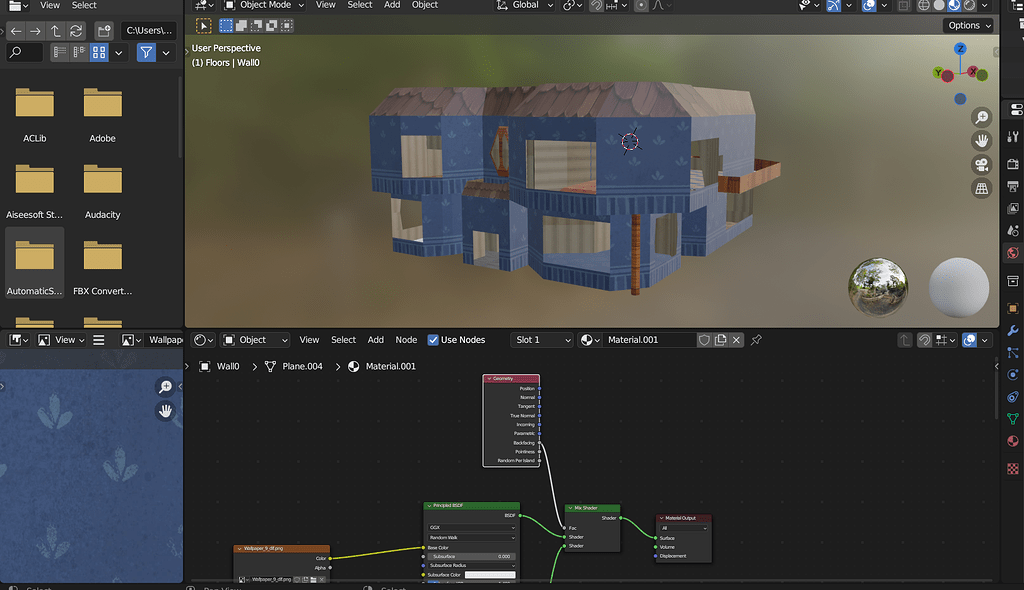Switch file browser to horizontal list display
This screenshot has height=590, width=1024.
(x=79, y=52)
